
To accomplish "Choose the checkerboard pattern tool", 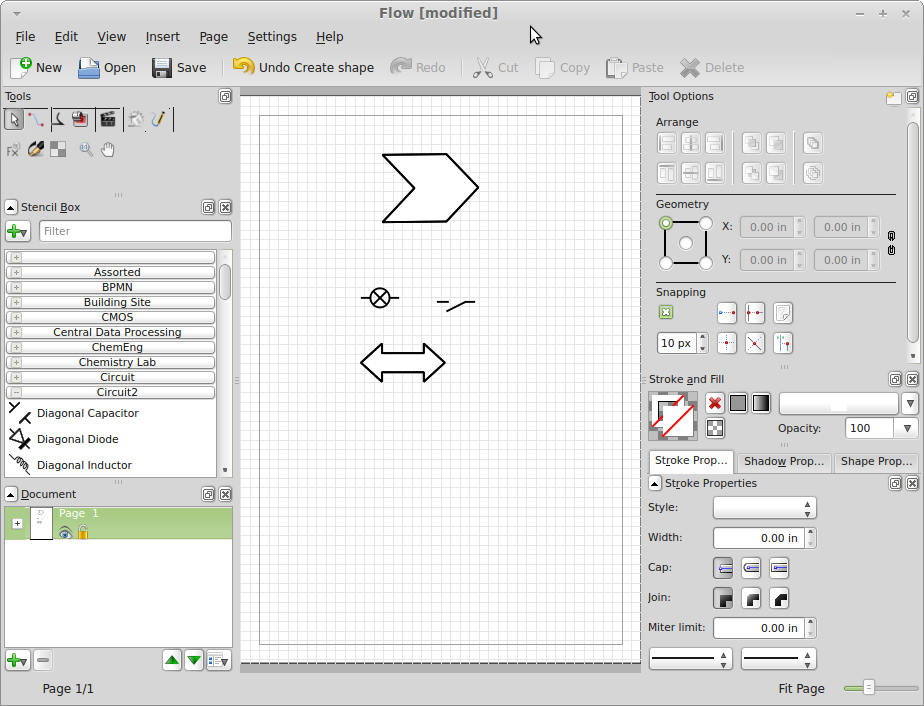I will 59,149.
